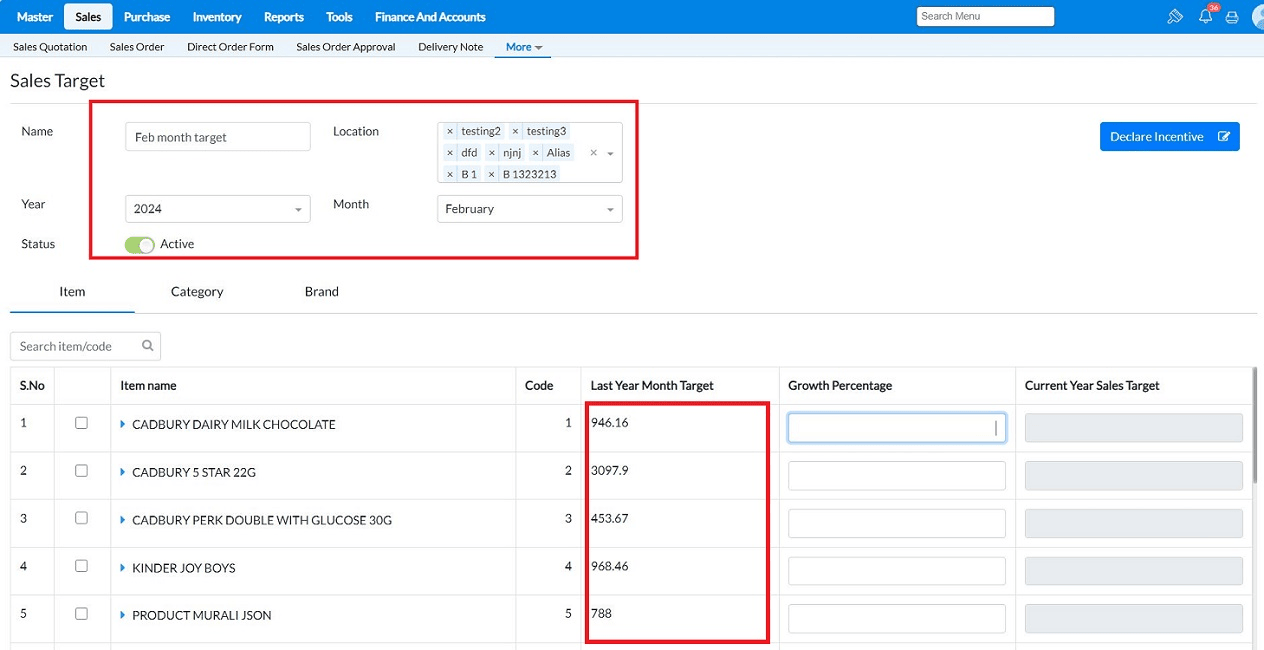Expand the More submenu

(523, 47)
